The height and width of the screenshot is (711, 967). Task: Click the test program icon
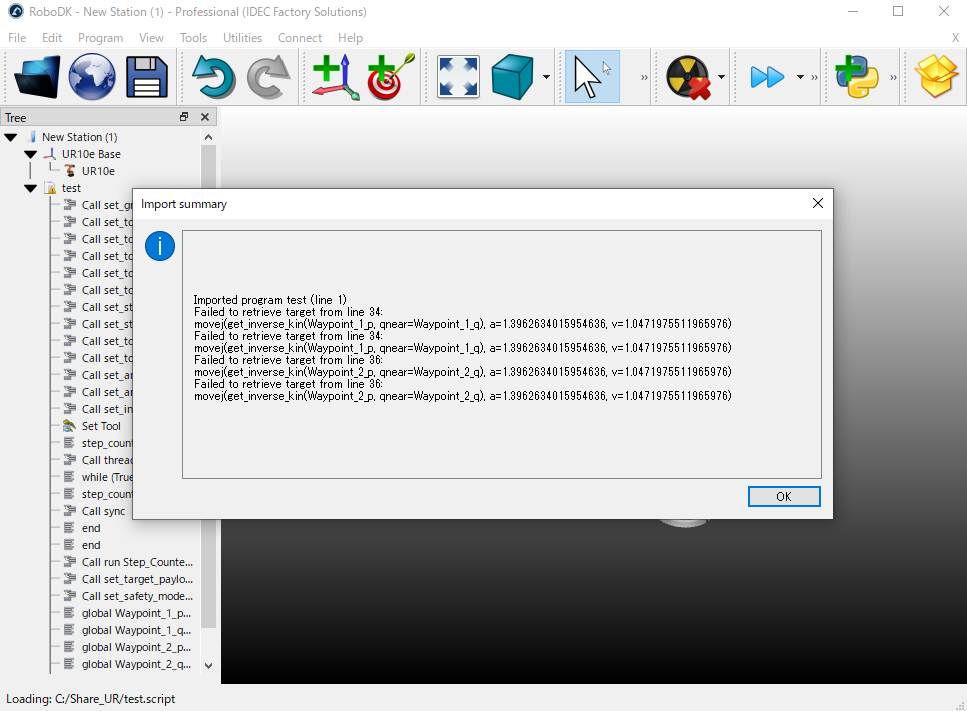pos(51,188)
